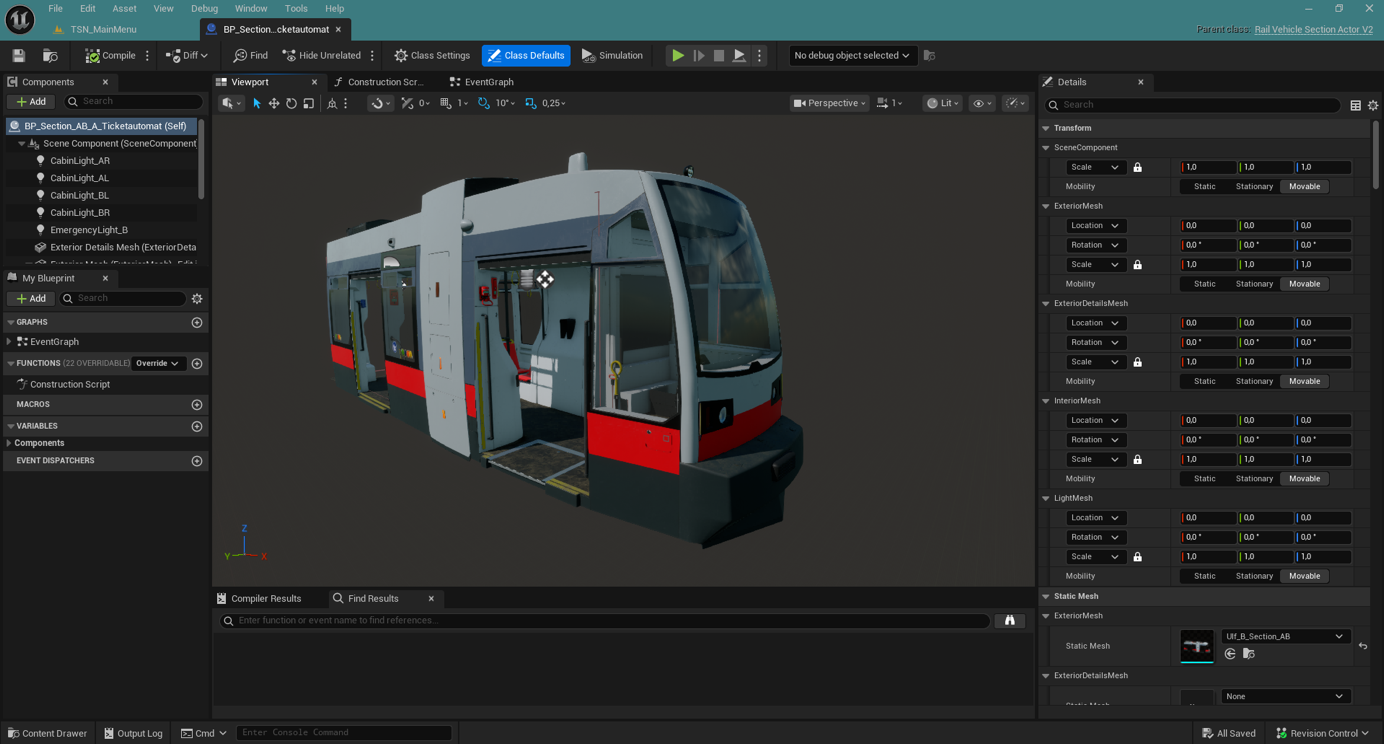Viewport: 1384px width, 744px height.
Task: Add a new variable with plus icon
Action: 197,426
